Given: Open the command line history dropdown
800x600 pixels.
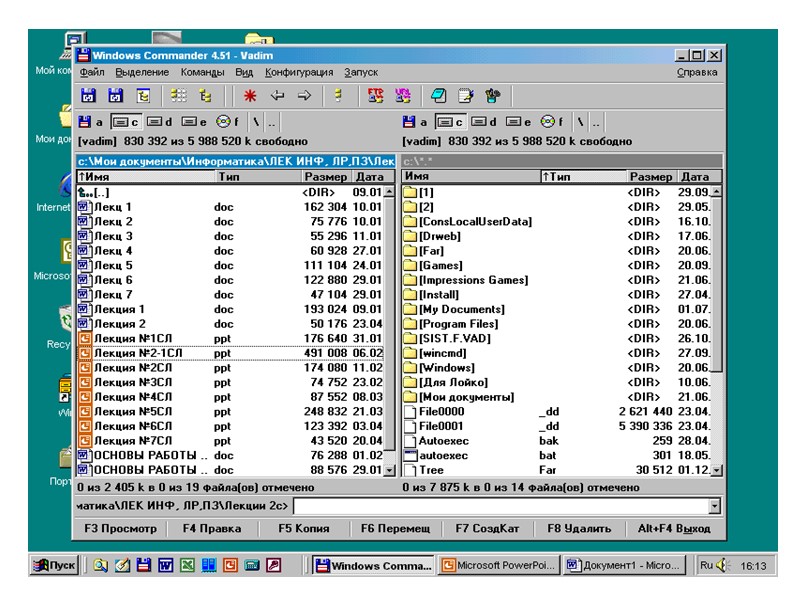Looking at the screenshot, I should (714, 507).
